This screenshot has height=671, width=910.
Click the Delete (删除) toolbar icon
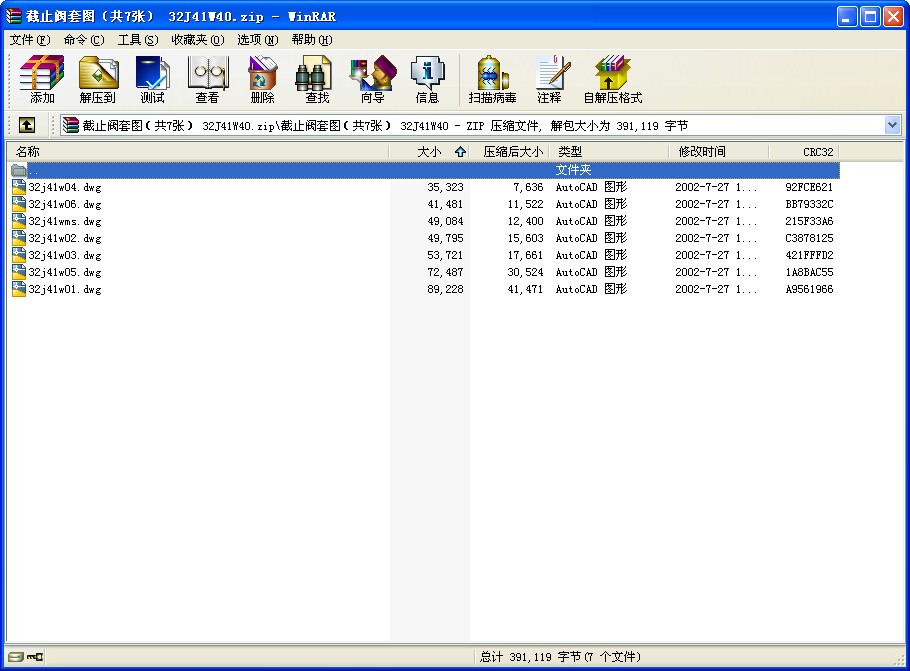tap(262, 80)
